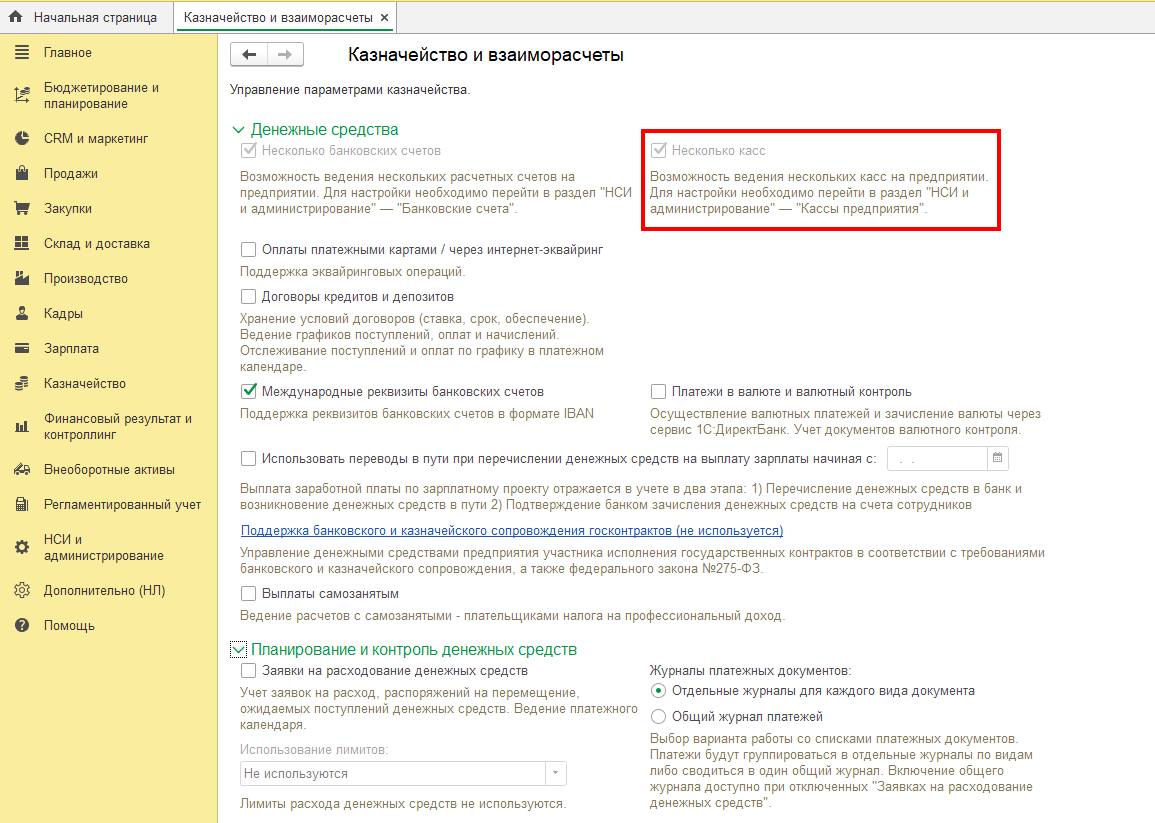1155x823 pixels.
Task: Click the Регламентированный учет calculator icon
Action: pos(22,504)
